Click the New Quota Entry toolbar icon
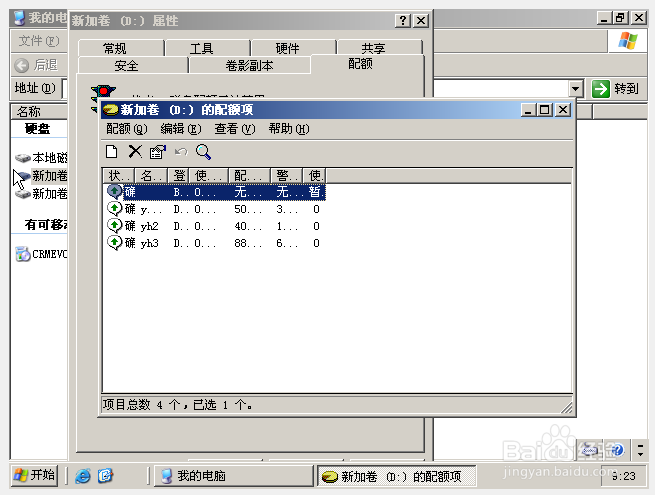Viewport: 655px width, 495px height. tap(112, 152)
